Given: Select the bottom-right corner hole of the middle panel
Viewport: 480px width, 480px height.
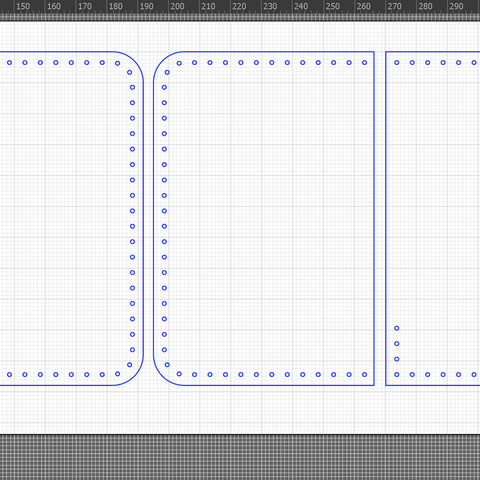Looking at the screenshot, I should coord(364,375).
